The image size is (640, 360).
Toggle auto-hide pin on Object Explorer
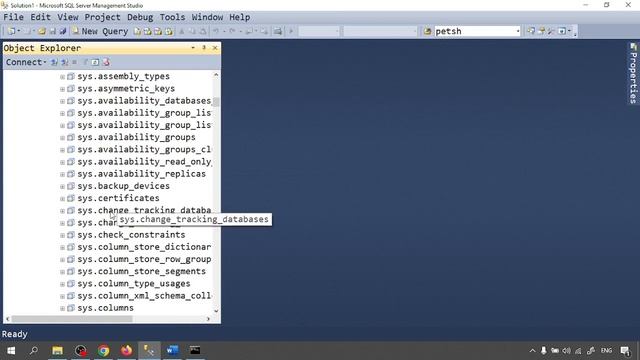[x=204, y=48]
